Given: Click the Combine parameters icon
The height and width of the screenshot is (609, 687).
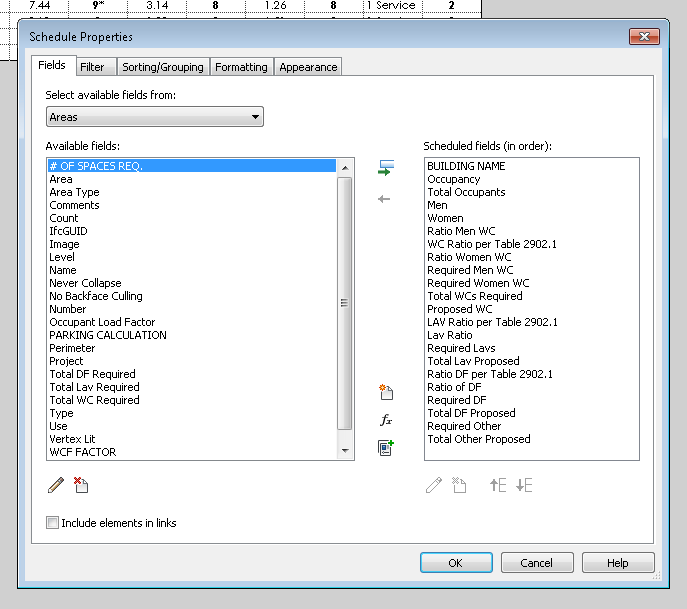Looking at the screenshot, I should tap(386, 448).
